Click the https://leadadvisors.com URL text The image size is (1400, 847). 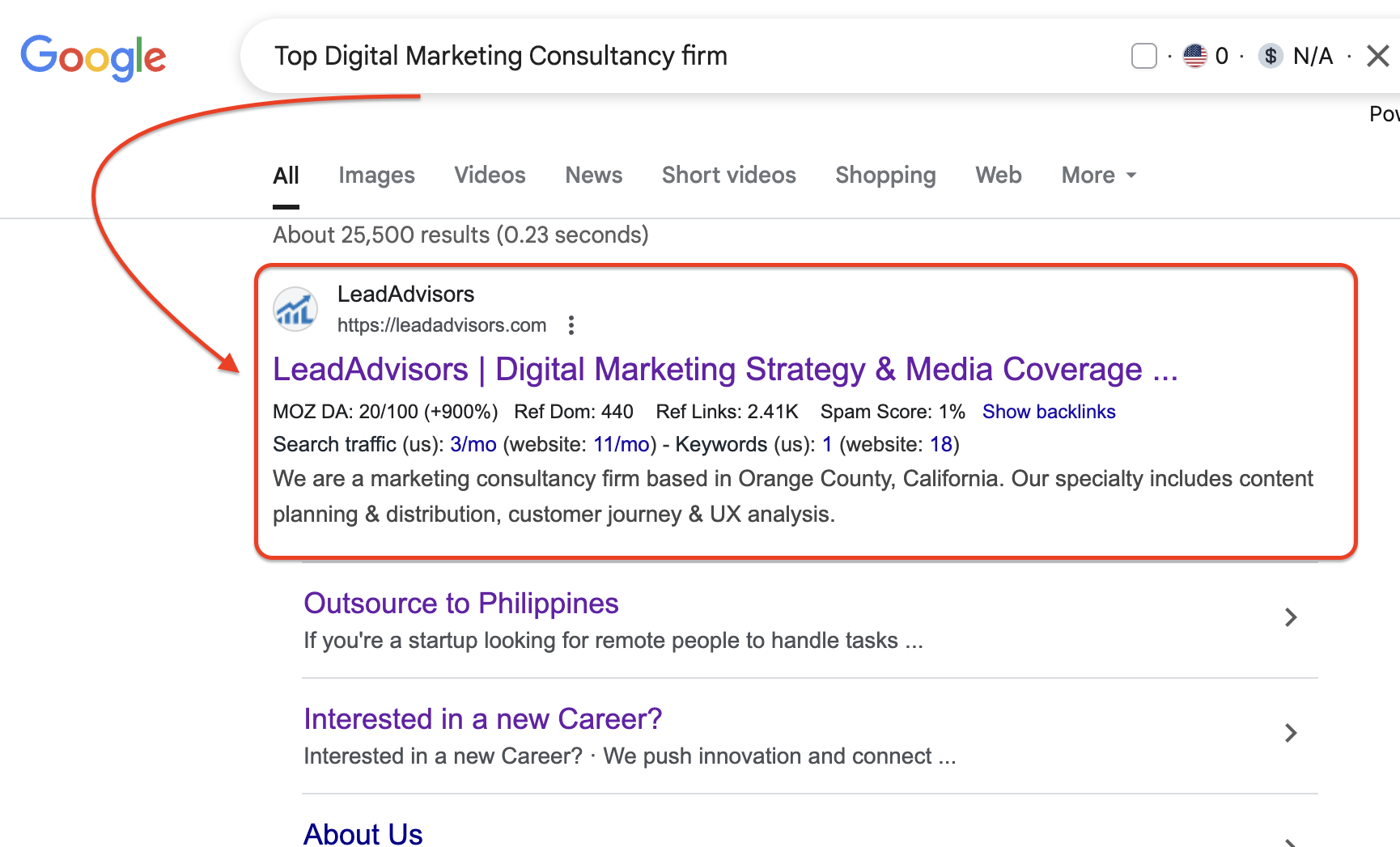pos(442,325)
